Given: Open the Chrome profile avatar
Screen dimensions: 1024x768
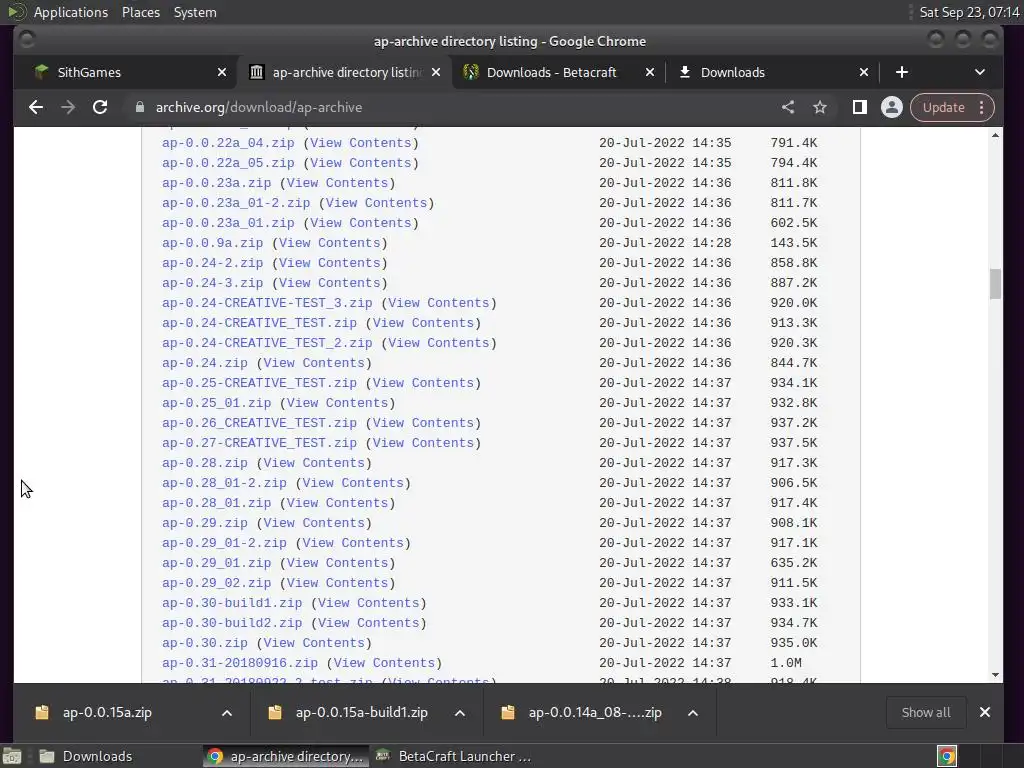Looking at the screenshot, I should [891, 107].
